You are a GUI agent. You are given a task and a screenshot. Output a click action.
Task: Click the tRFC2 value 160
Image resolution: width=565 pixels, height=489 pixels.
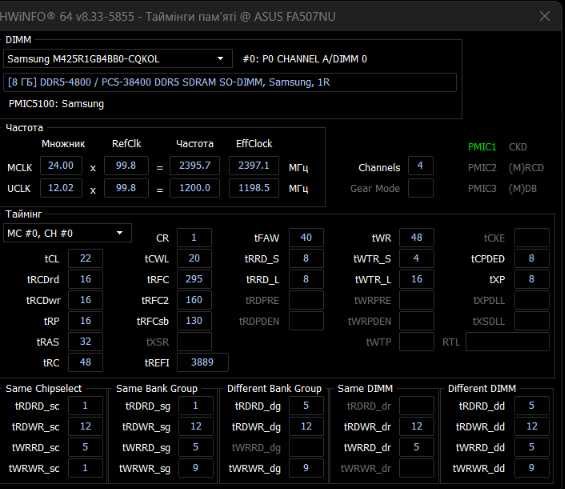click(194, 300)
